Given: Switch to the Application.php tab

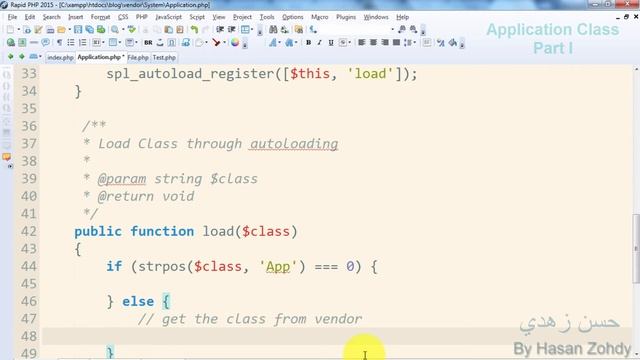Looking at the screenshot, I should (x=100, y=57).
